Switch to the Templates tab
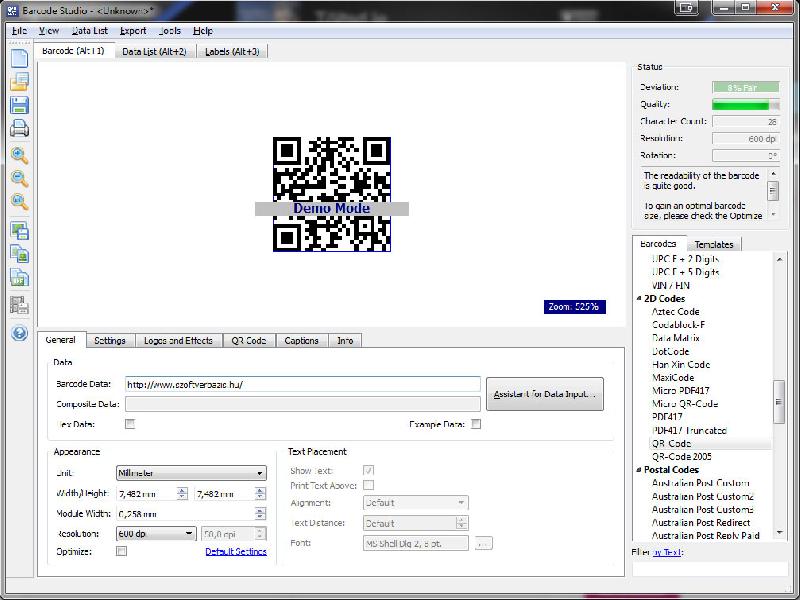Viewport: 800px width, 600px height. pyautogui.click(x=714, y=244)
